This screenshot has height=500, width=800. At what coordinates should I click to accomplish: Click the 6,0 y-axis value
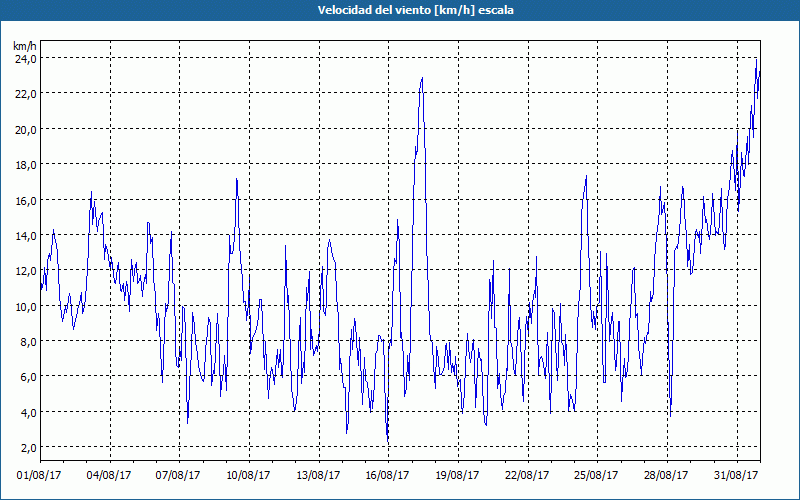click(28, 377)
